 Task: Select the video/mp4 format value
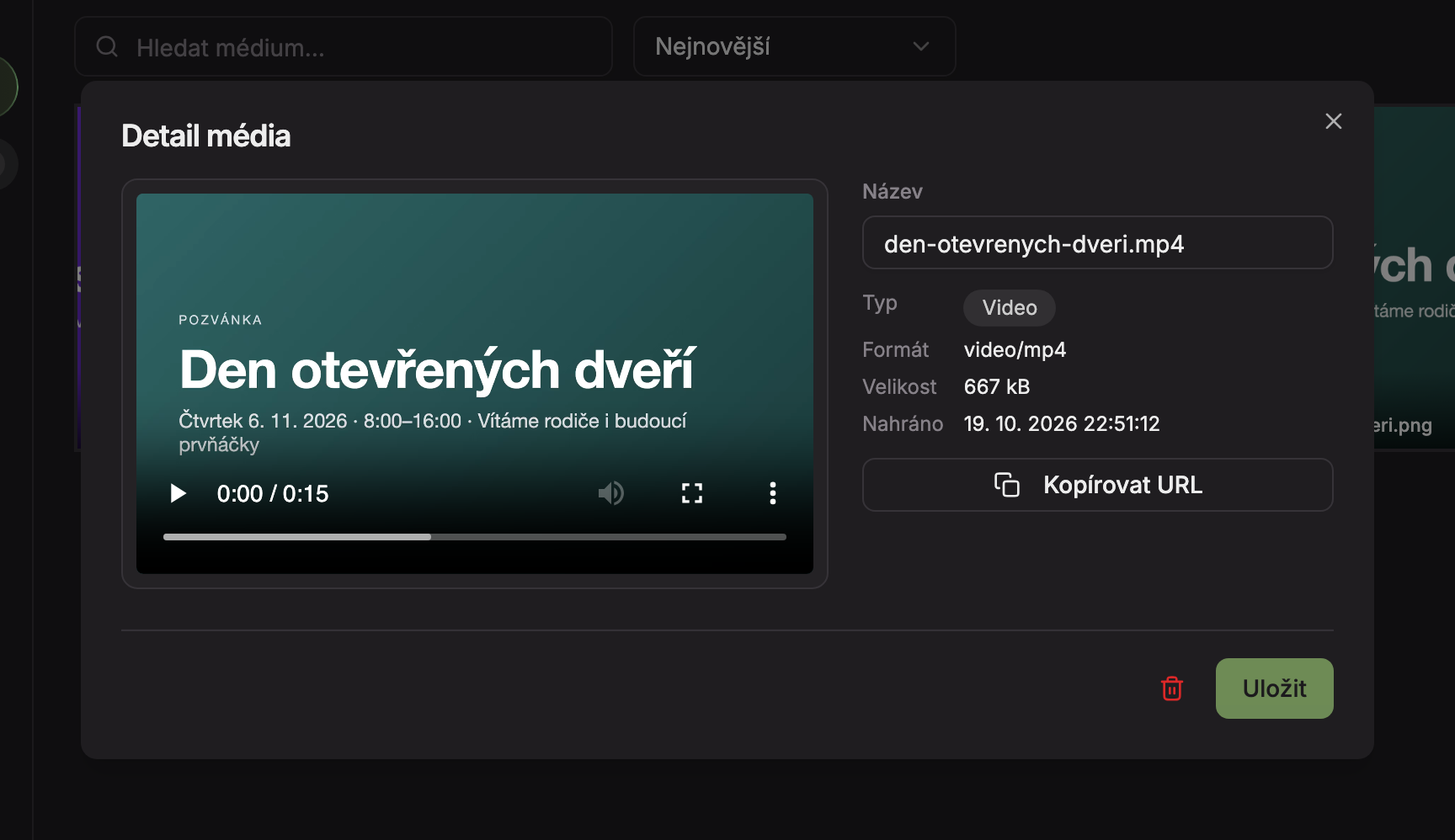coord(1015,350)
